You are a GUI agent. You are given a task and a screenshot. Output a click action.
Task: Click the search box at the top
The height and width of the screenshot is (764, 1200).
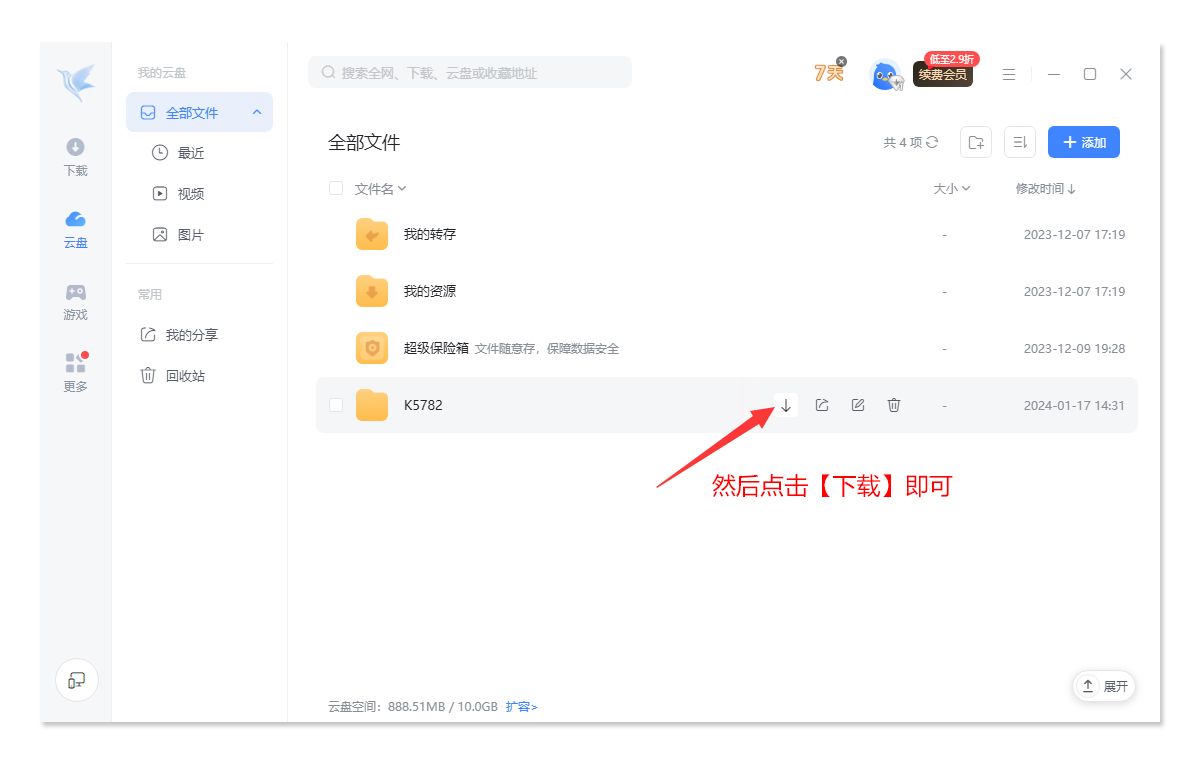[x=470, y=72]
